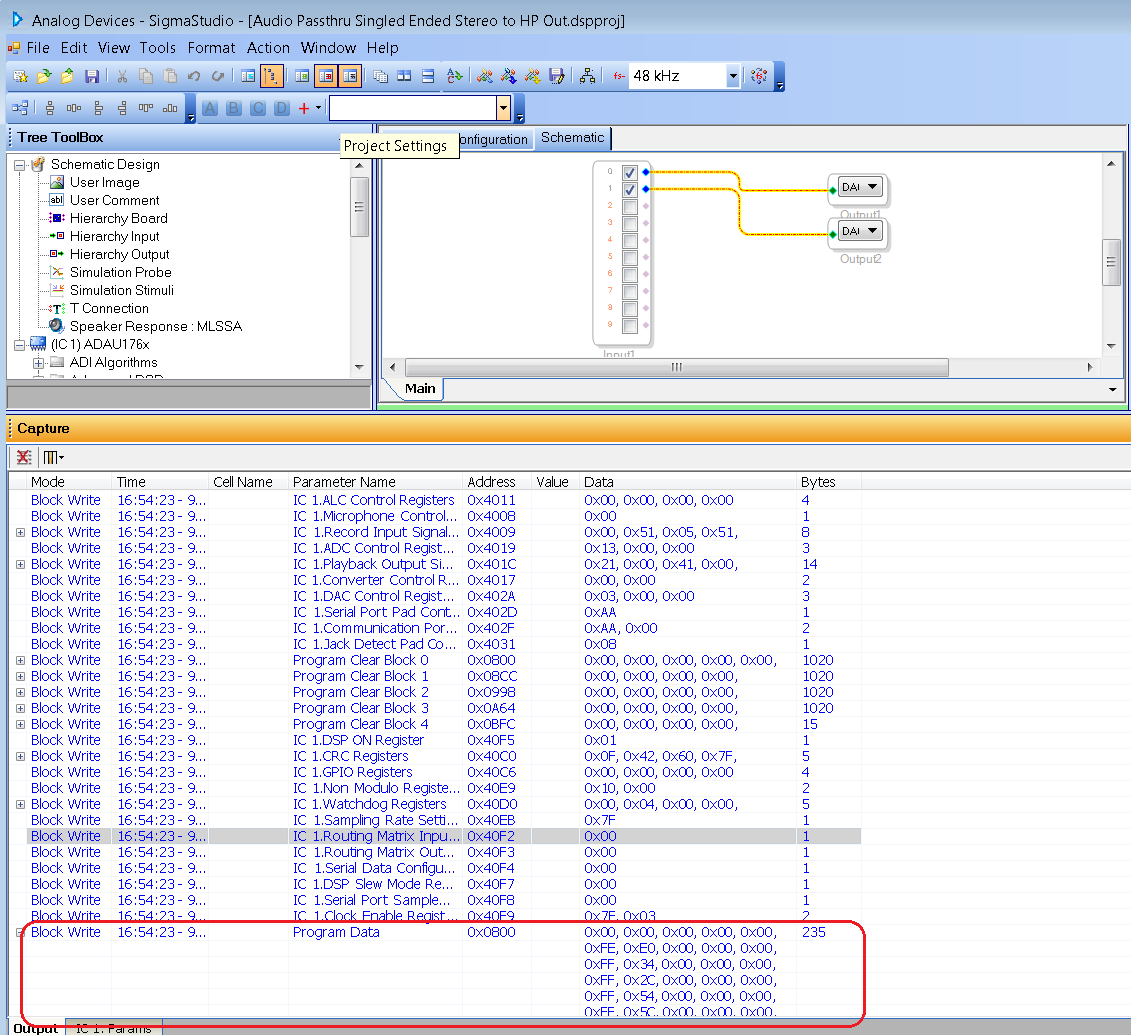Open the 48 kHz sample rate dropdown

pyautogui.click(x=733, y=76)
